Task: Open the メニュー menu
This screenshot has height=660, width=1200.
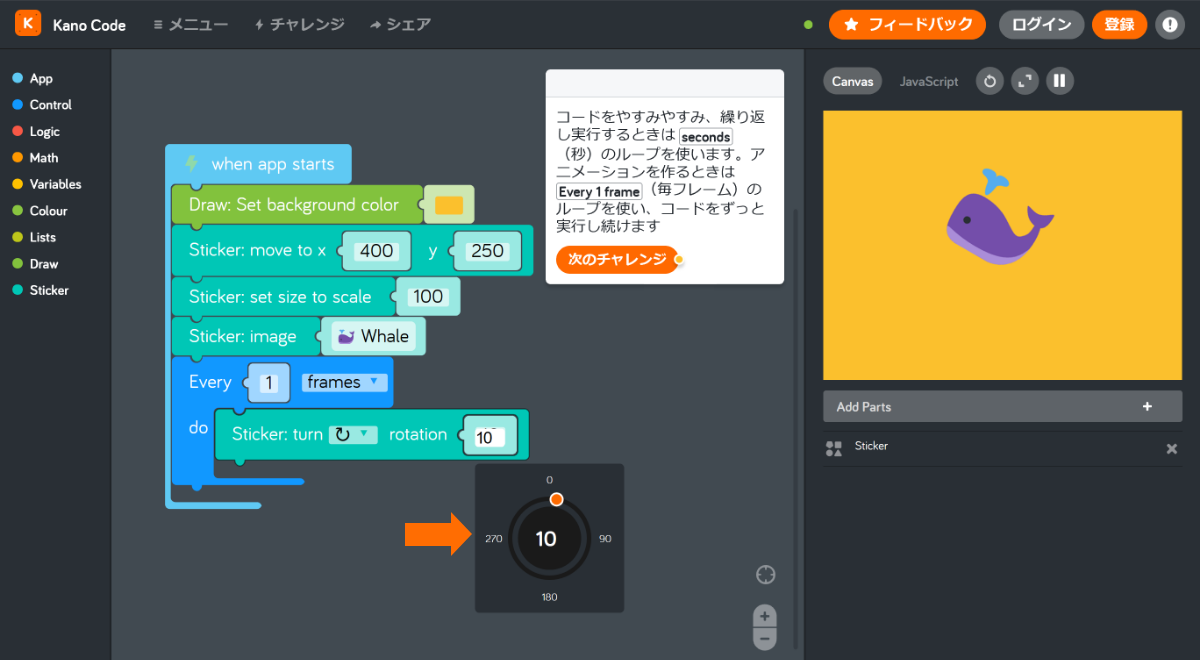Action: pyautogui.click(x=189, y=24)
